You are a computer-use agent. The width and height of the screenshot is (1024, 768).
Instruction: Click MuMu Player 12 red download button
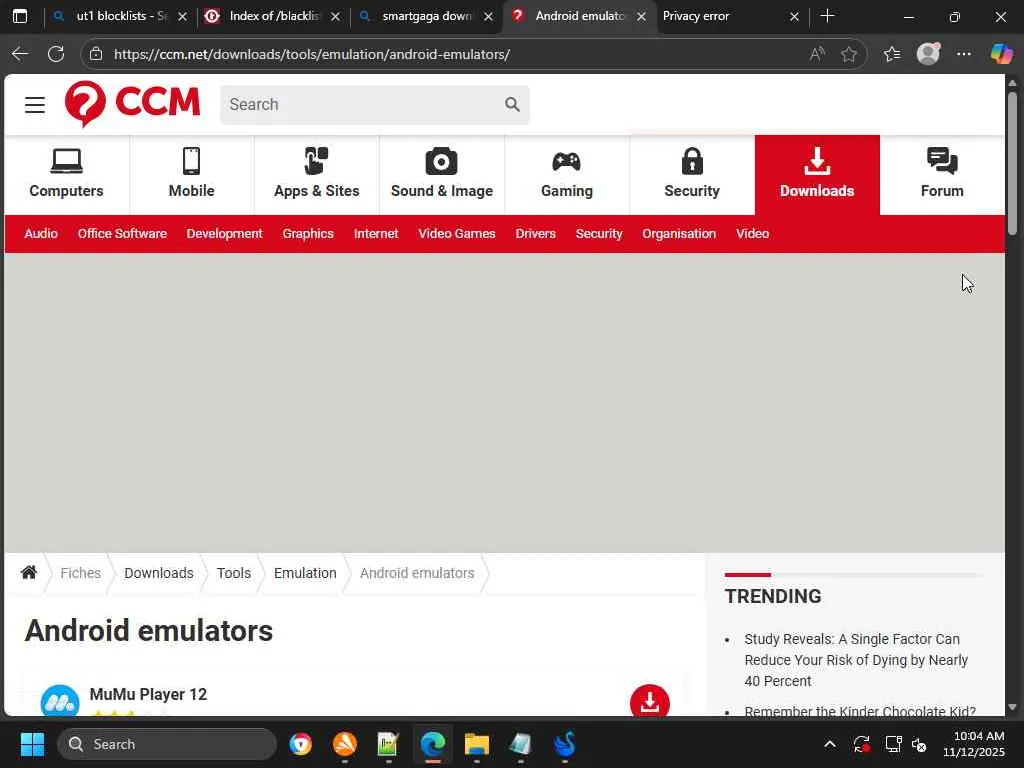(x=650, y=701)
